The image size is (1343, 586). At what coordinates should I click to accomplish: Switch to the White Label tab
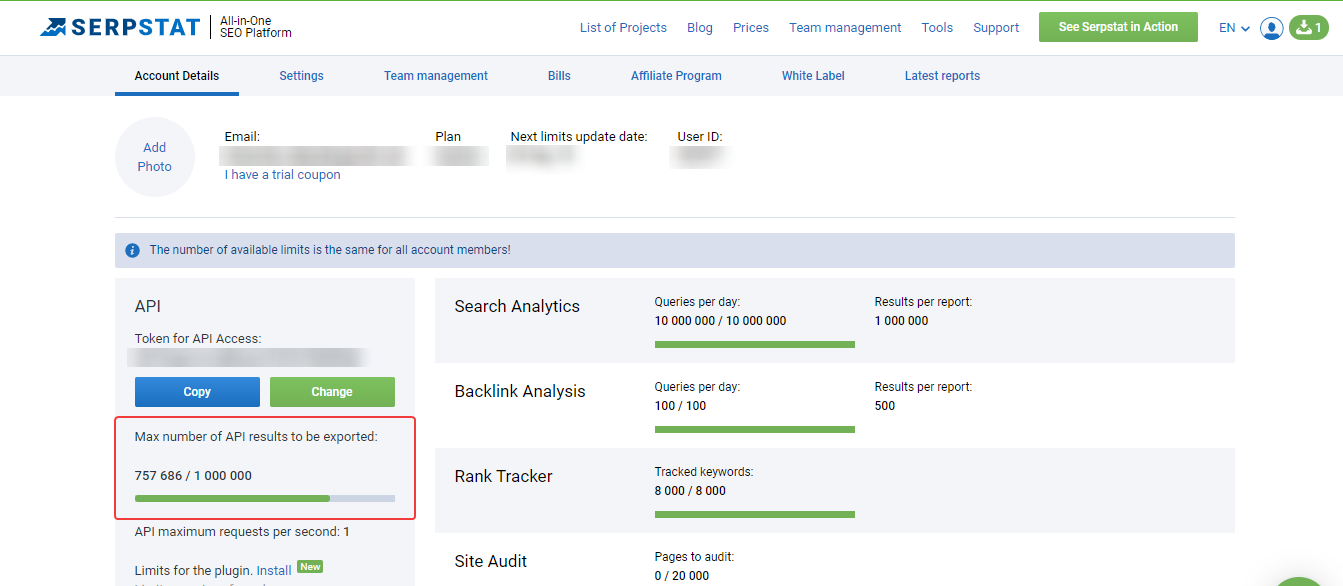click(813, 76)
